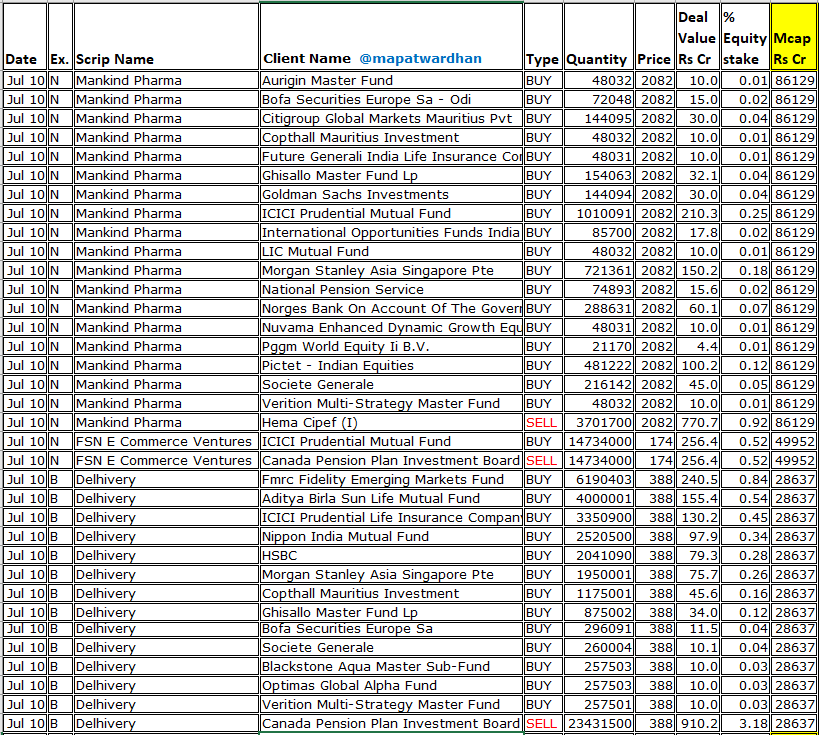
Task: Click Nuvama Enhanced Dynamic Growth cell
Action: point(391,328)
